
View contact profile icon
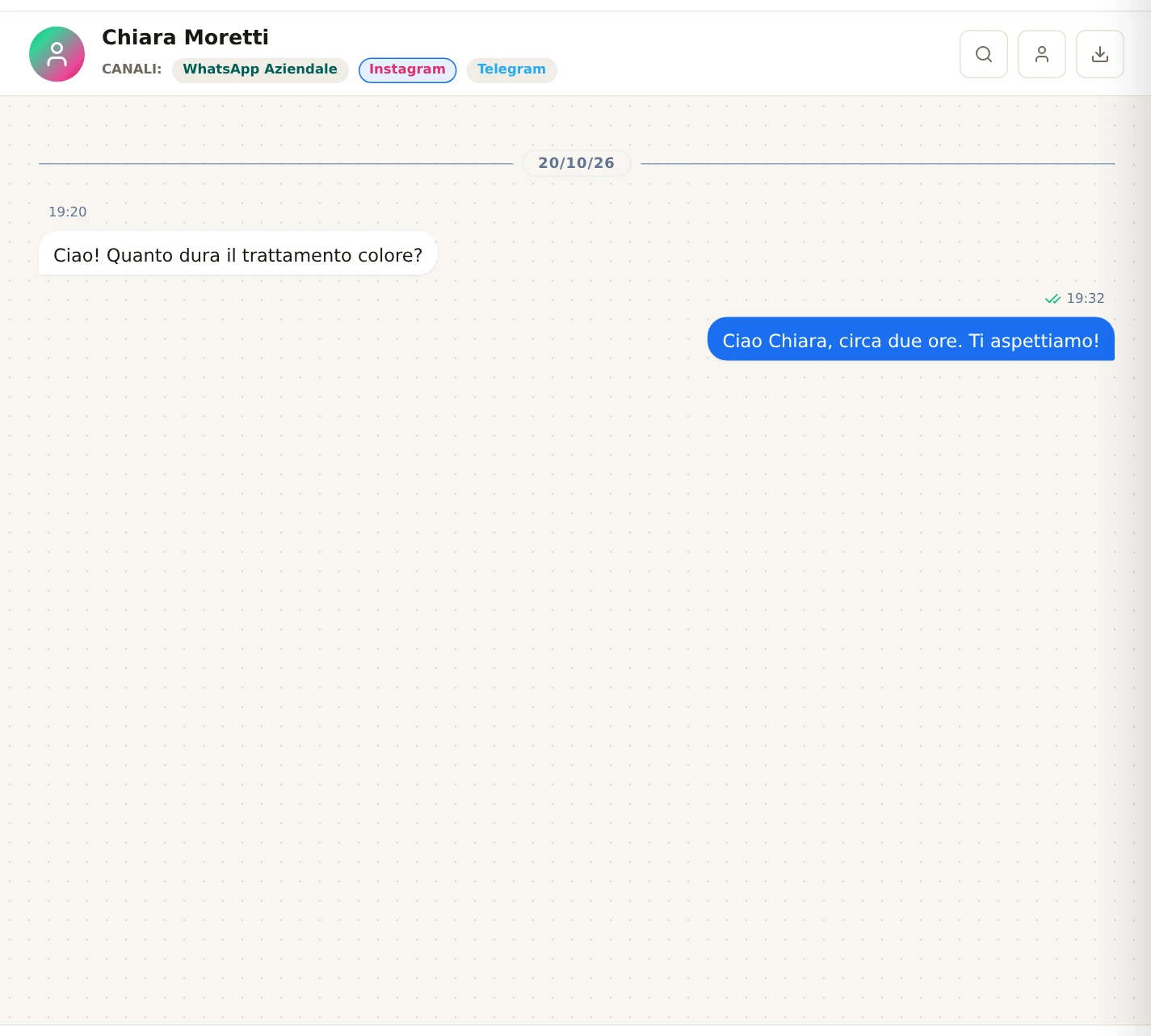(x=1042, y=54)
